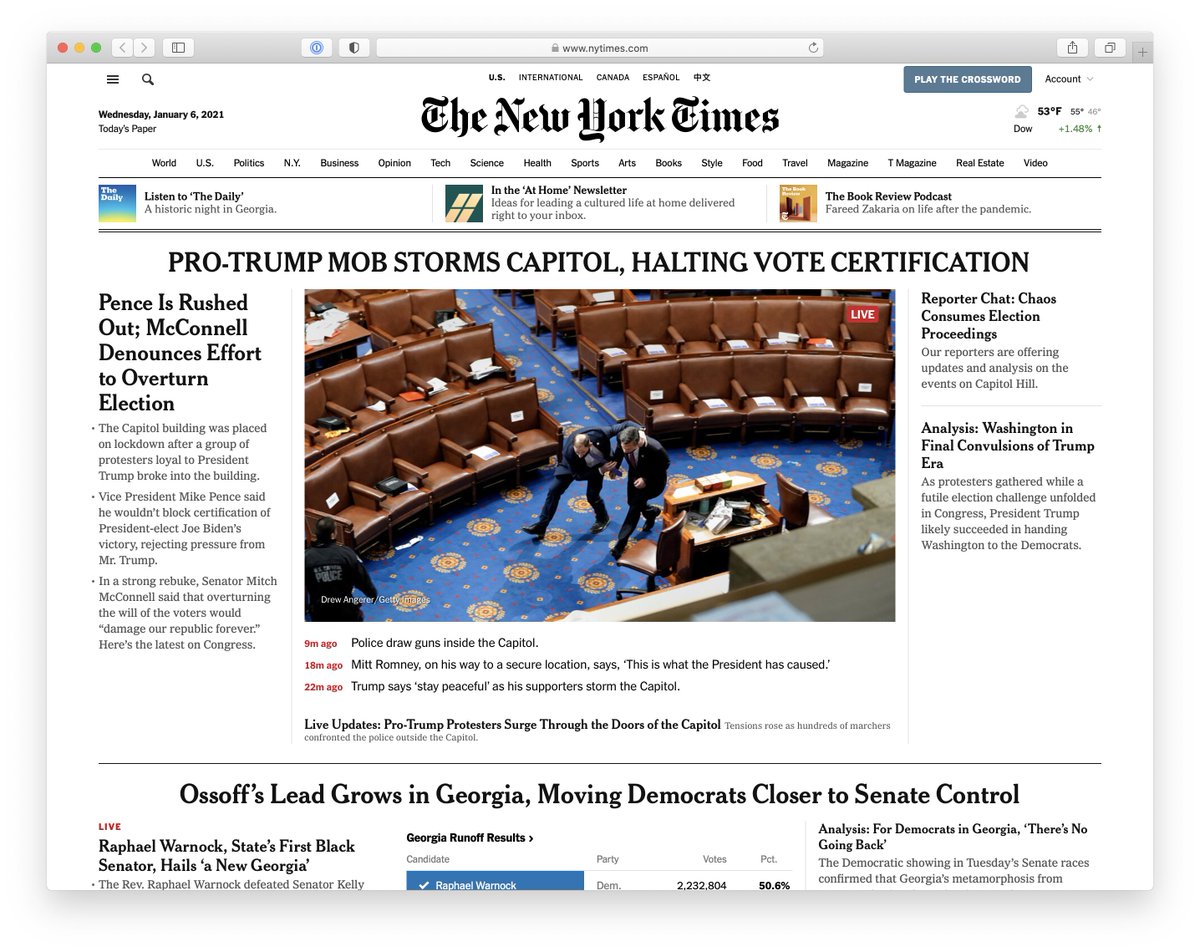The height and width of the screenshot is (952, 1200).
Task: Open the Health section
Action: (537, 163)
